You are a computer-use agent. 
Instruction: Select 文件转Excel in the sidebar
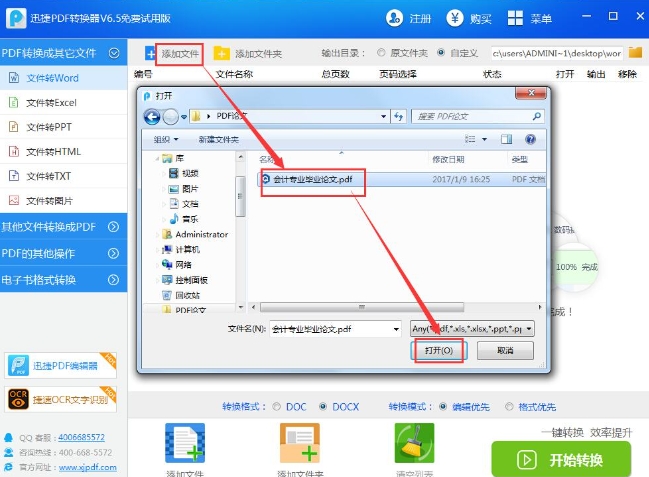(x=63, y=102)
